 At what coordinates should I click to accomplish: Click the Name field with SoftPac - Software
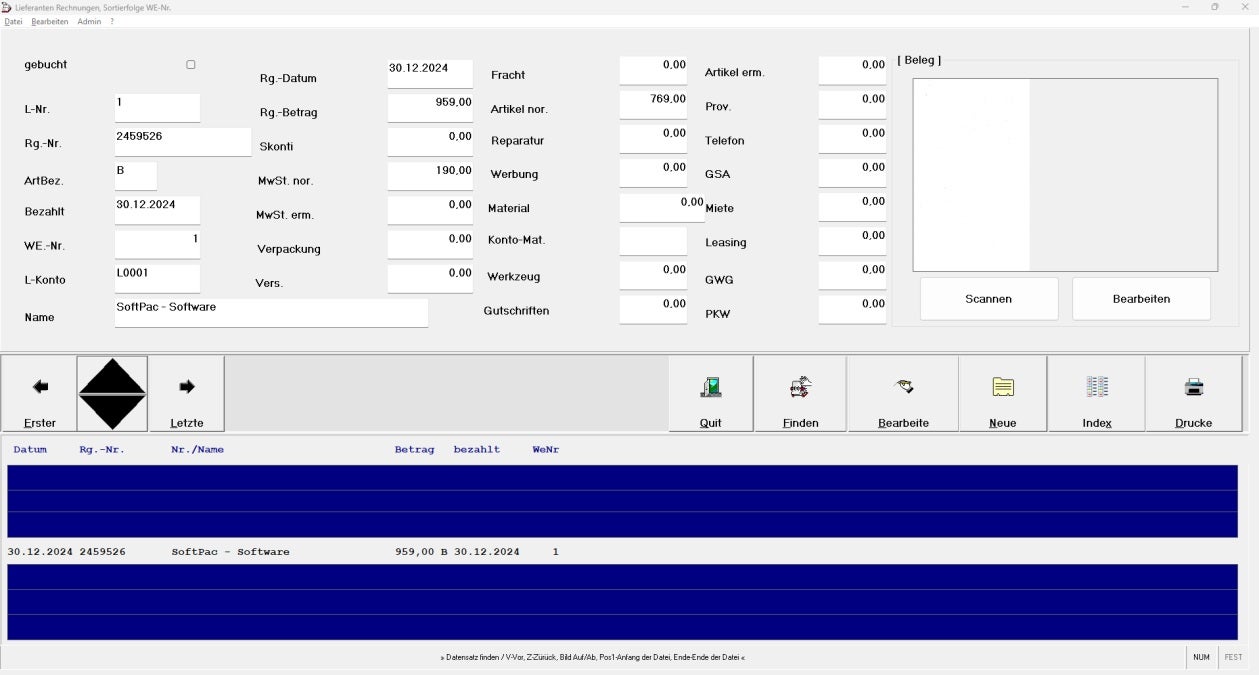click(271, 312)
